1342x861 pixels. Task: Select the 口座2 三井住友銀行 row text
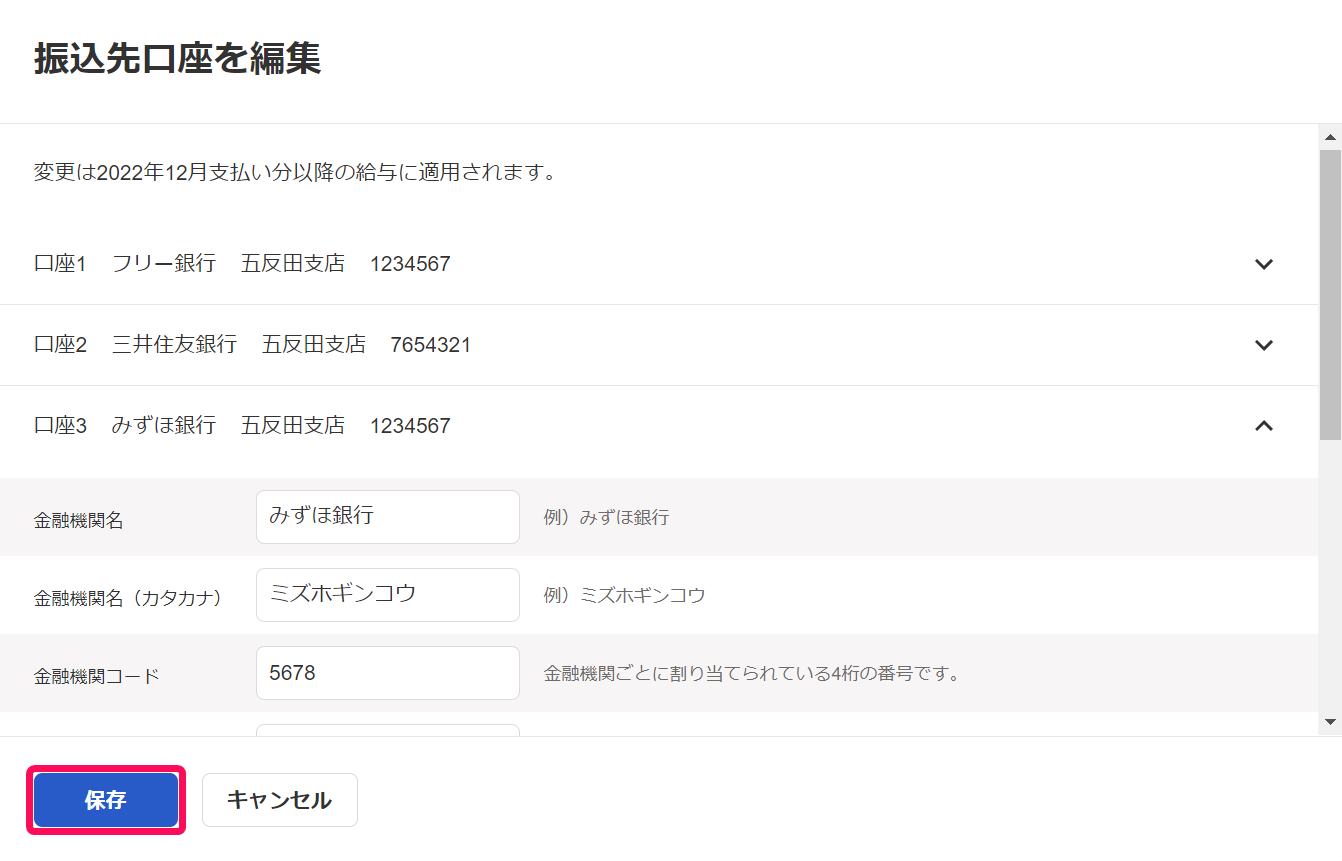point(252,345)
